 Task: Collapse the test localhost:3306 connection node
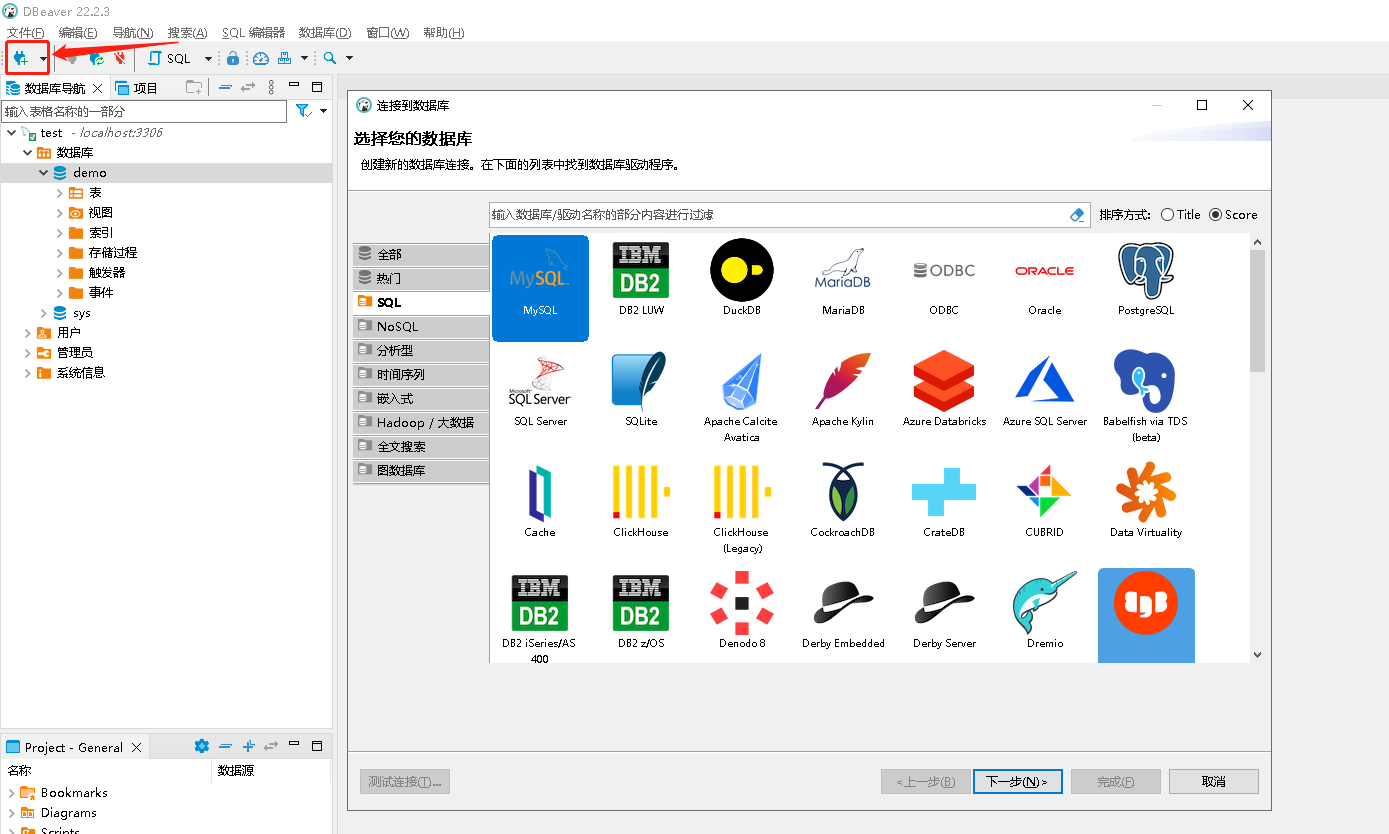pos(11,132)
